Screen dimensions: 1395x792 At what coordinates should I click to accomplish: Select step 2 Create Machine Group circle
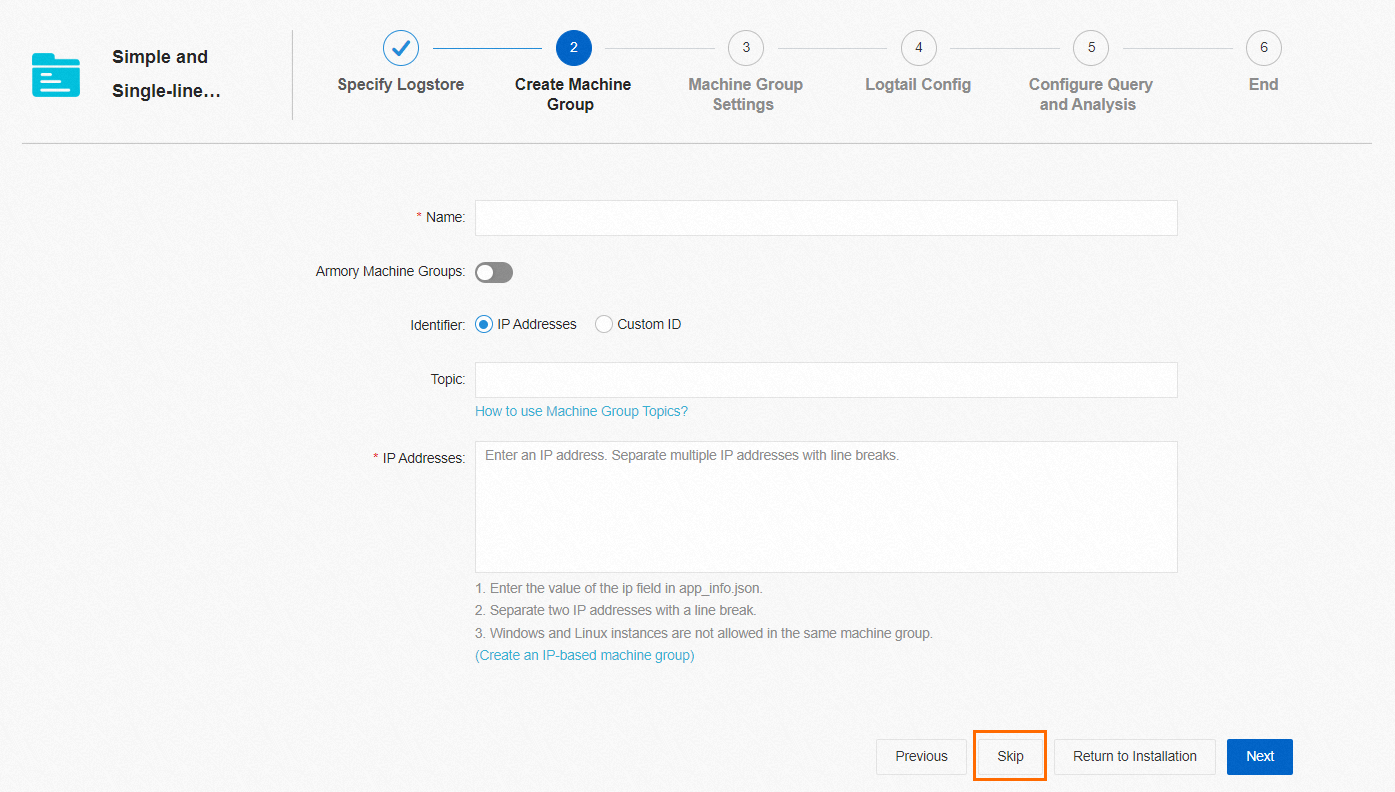point(572,47)
